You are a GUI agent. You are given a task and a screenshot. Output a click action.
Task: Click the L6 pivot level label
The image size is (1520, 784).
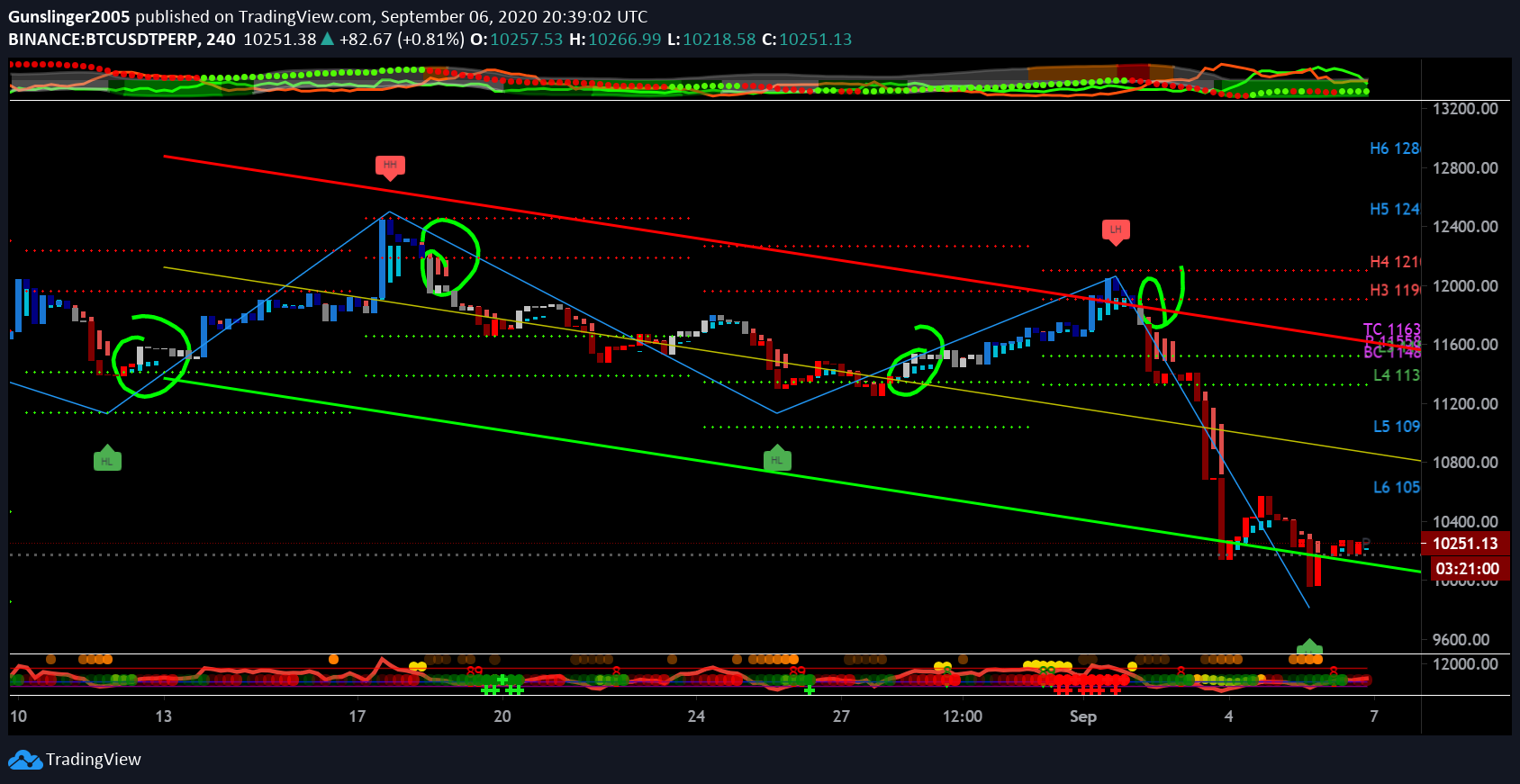[x=1397, y=487]
